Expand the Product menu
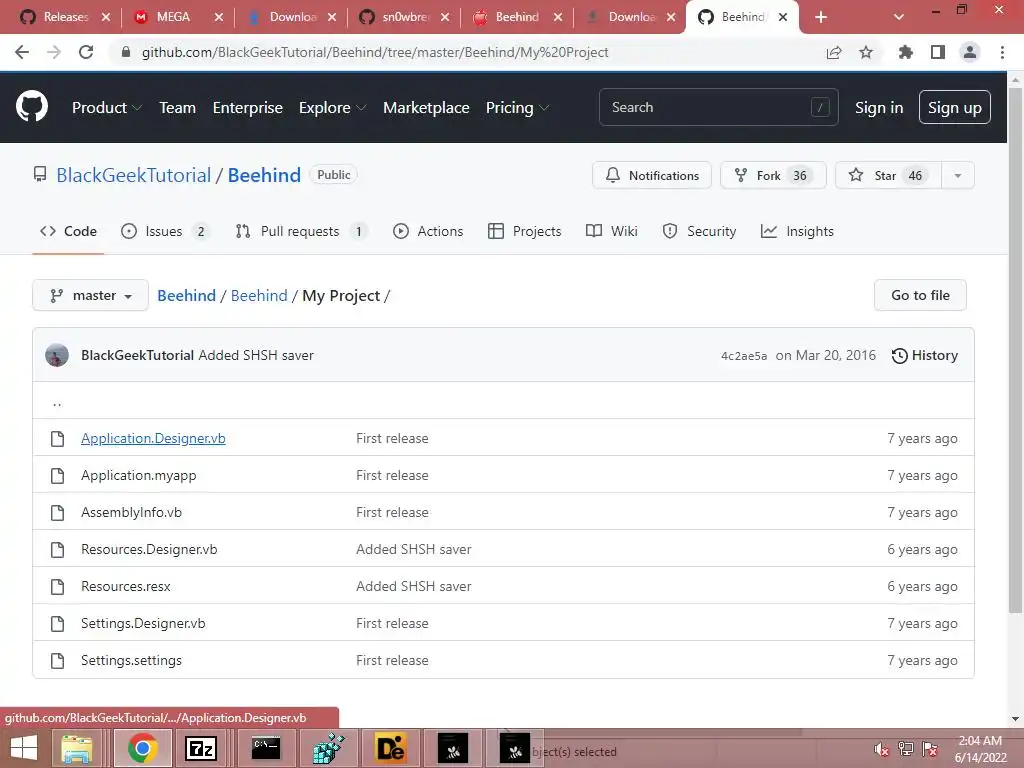Image resolution: width=1024 pixels, height=768 pixels. [107, 108]
